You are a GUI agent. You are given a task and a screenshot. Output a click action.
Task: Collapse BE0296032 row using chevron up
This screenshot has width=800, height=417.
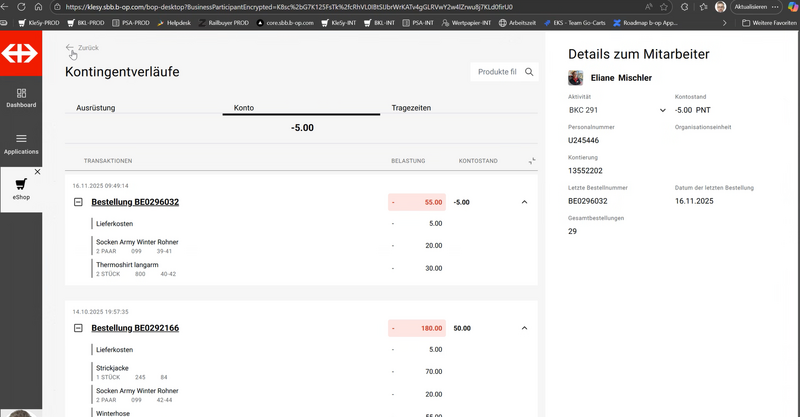click(524, 202)
